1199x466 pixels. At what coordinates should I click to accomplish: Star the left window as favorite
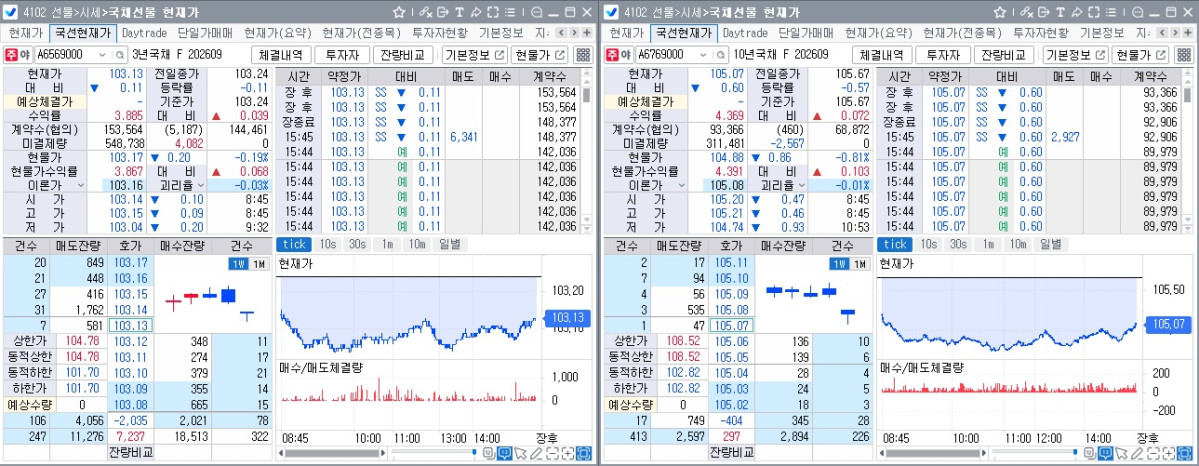(399, 12)
